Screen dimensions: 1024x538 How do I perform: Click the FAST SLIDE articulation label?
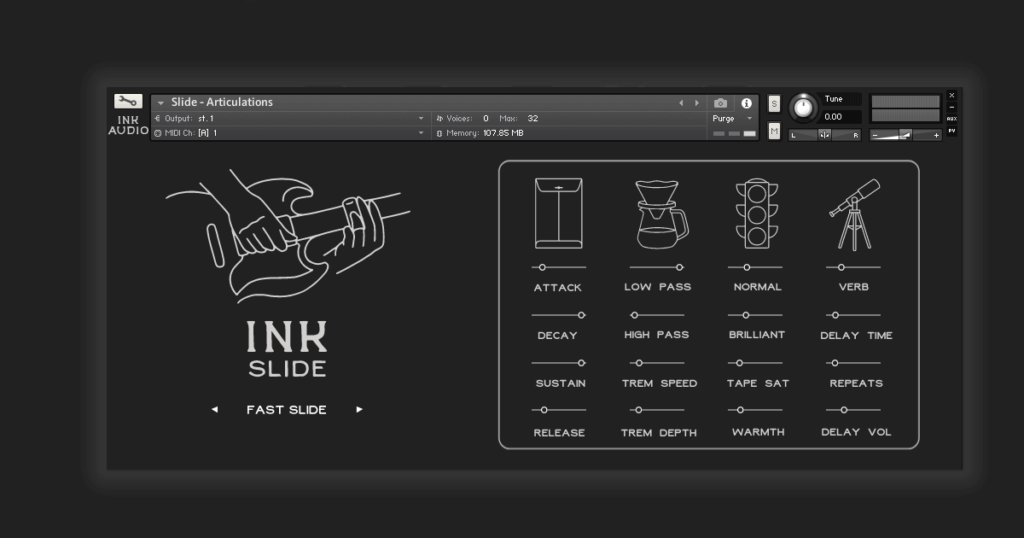pyautogui.click(x=287, y=409)
